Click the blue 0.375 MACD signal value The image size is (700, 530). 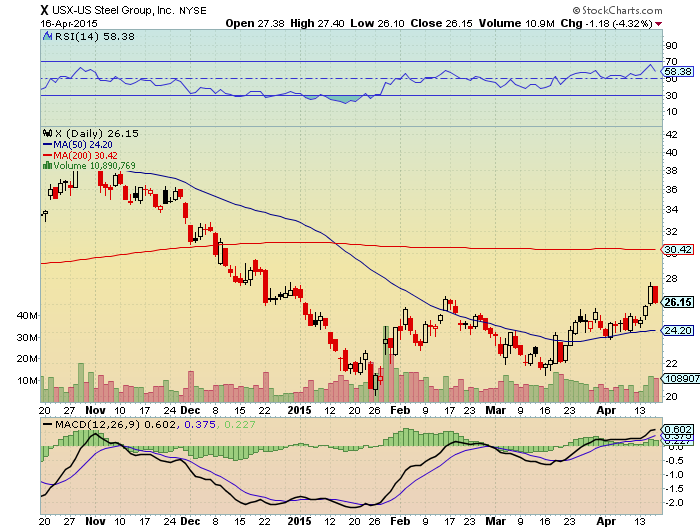pos(200,424)
